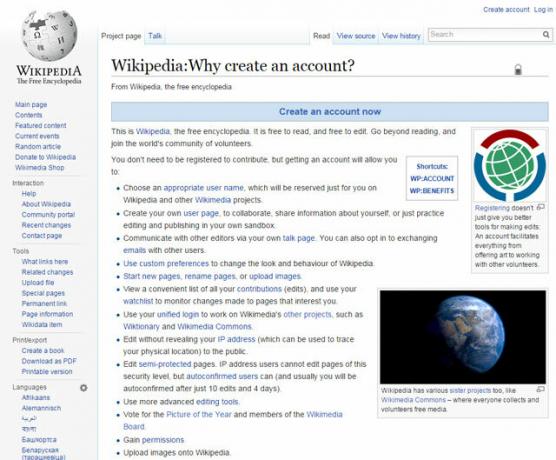The width and height of the screenshot is (556, 460).
Task: Switch language to Afrikaans
Action: point(36,398)
